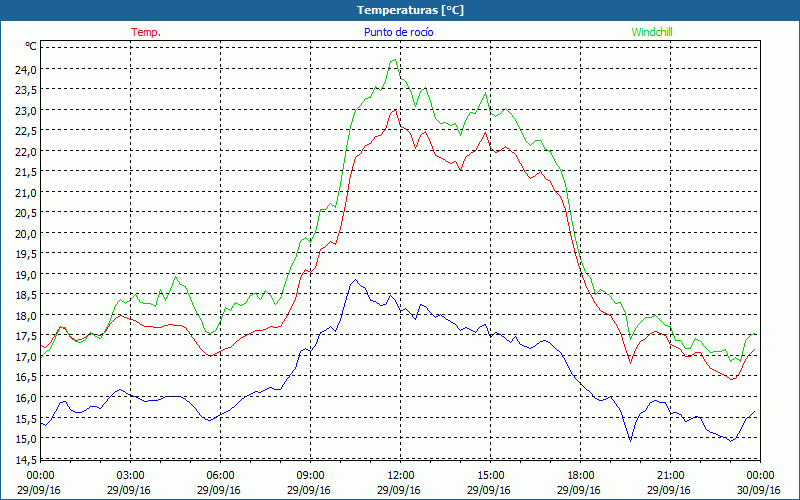Select the 14,5 y-axis value

(25, 460)
